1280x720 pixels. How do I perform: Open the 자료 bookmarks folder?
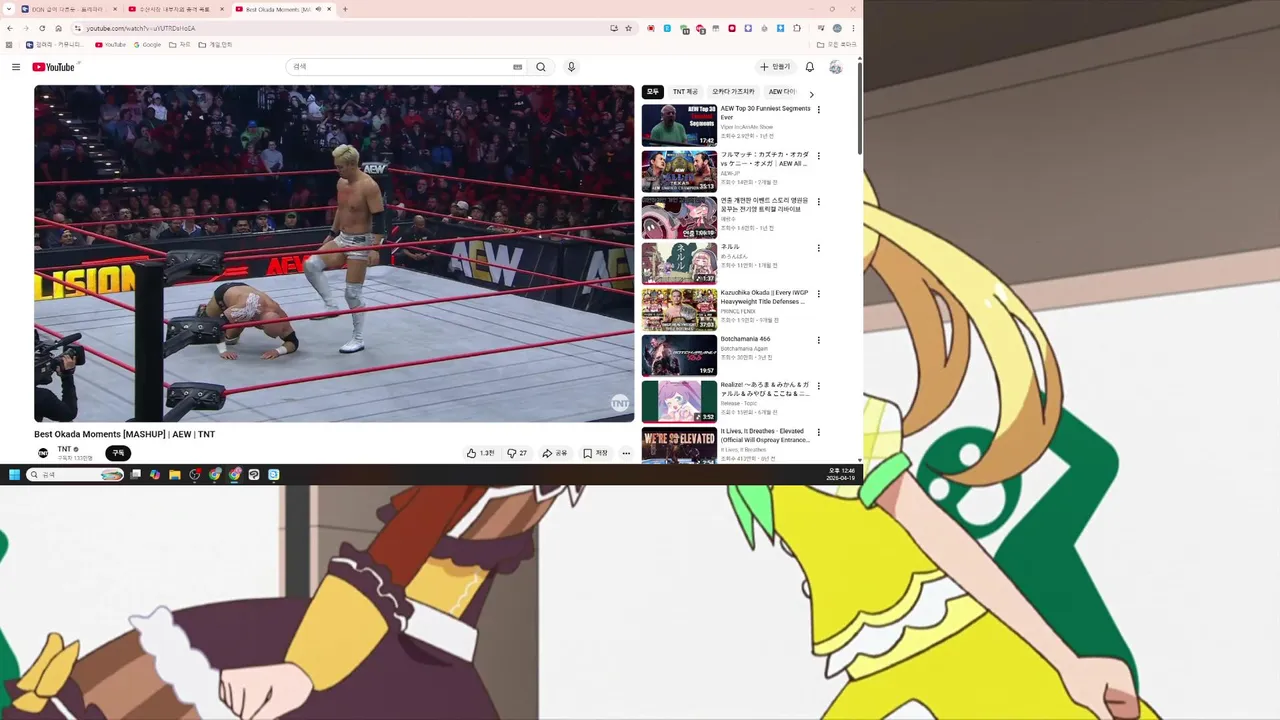(180, 44)
